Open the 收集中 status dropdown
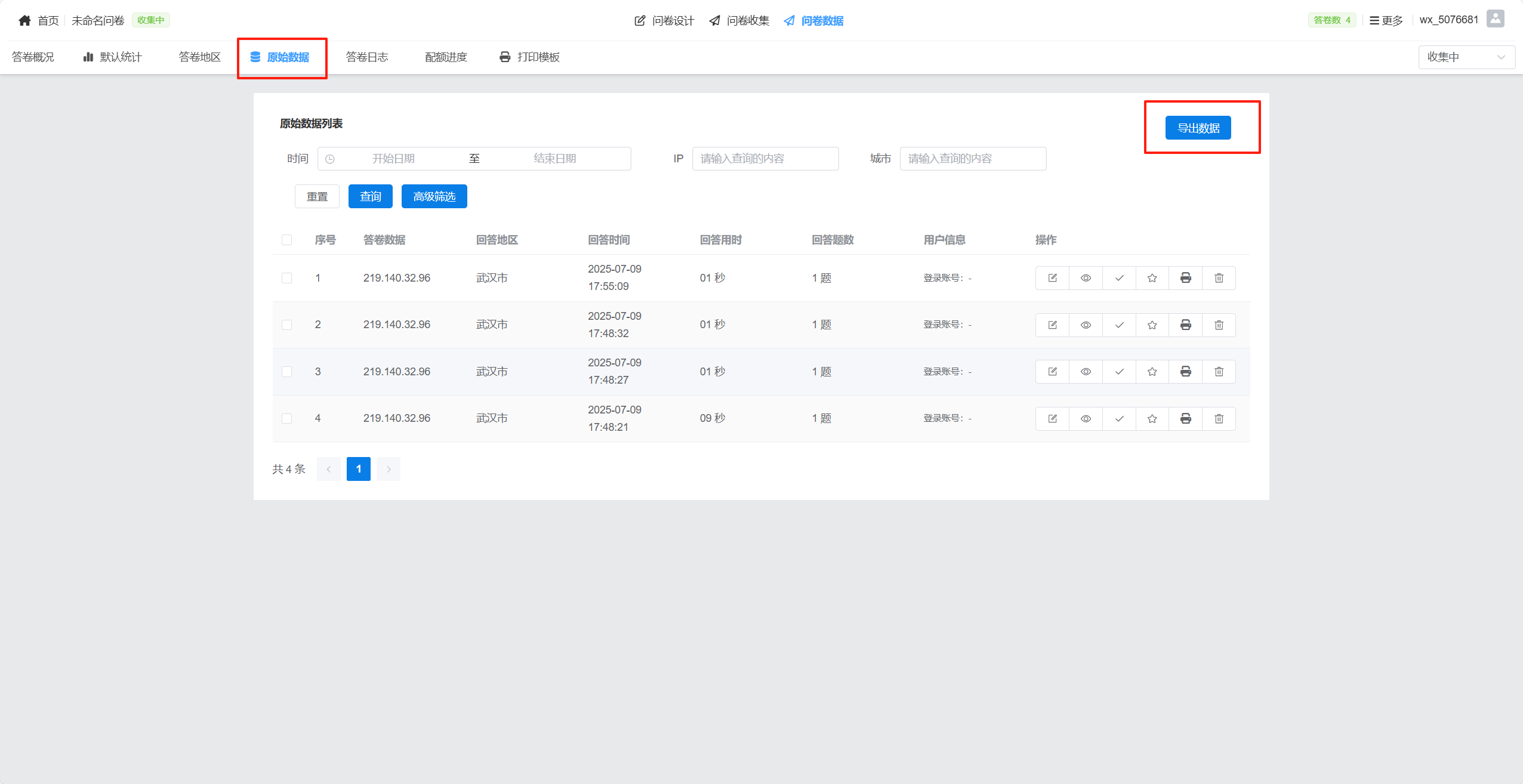Image resolution: width=1523 pixels, height=784 pixels. [x=1466, y=57]
